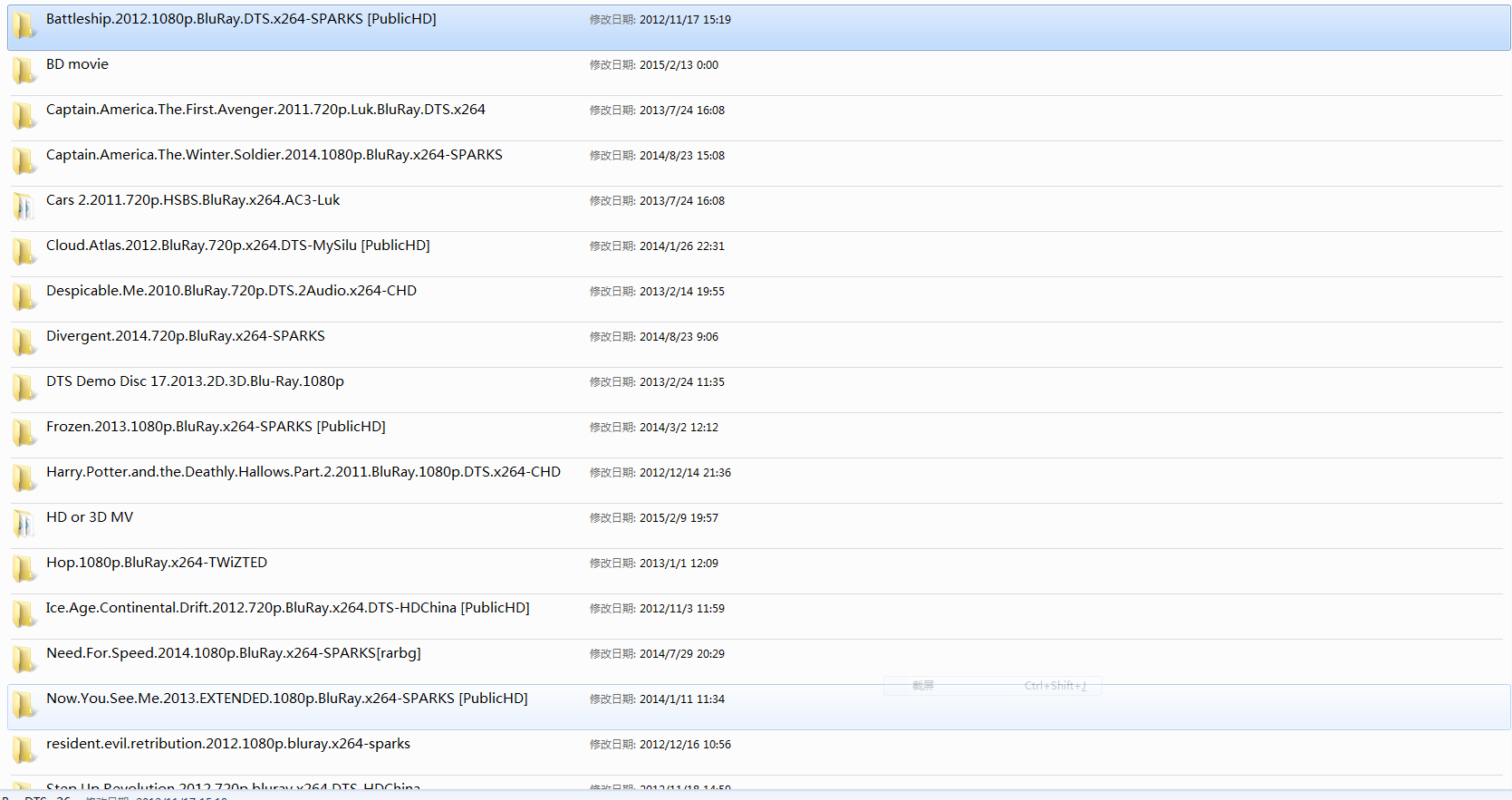Click the HD or 3D MV folder icon
Viewport: 1512px width, 800px height.
tap(24, 525)
